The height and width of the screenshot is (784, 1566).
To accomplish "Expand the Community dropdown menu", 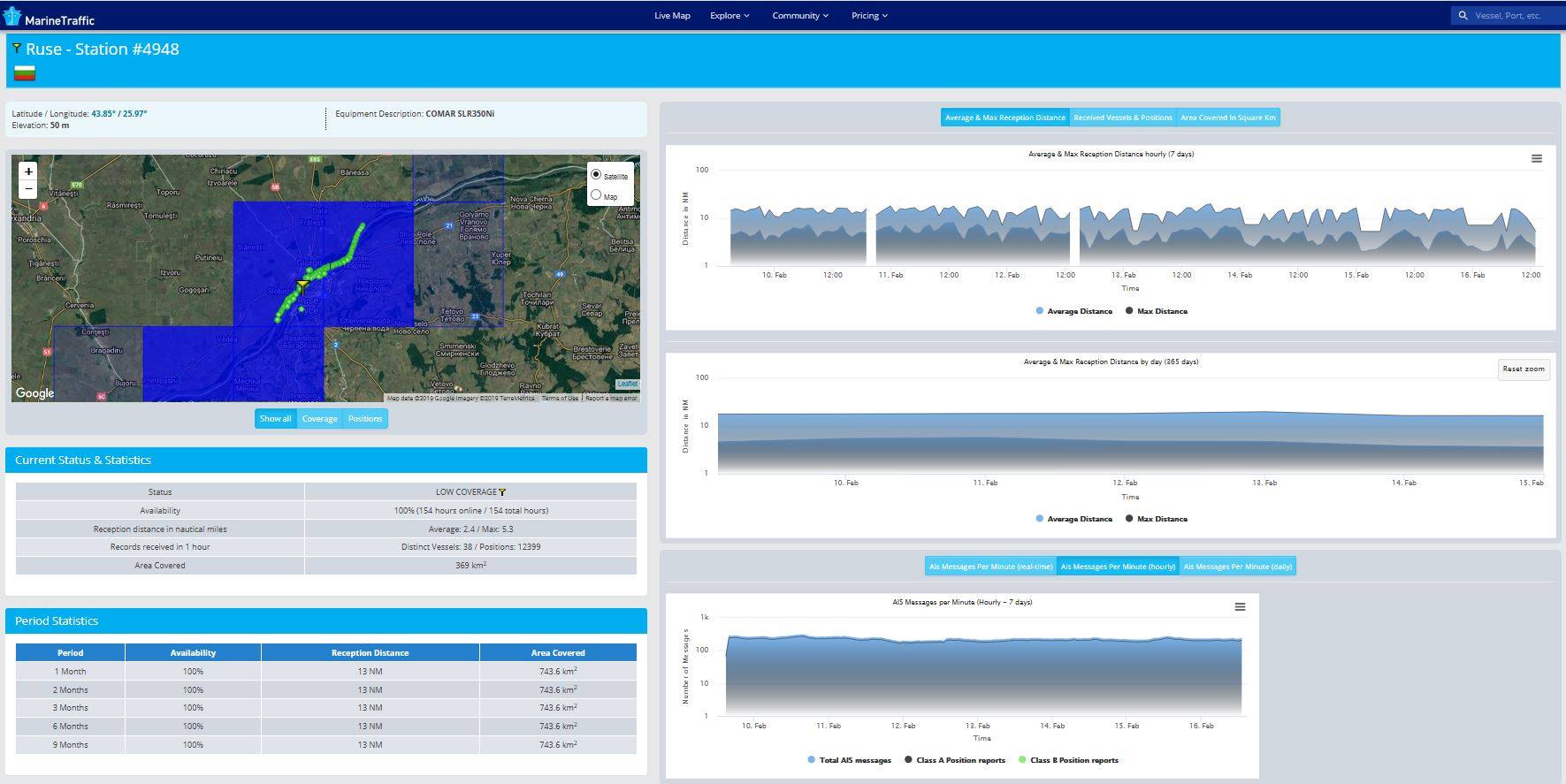I will pos(799,16).
